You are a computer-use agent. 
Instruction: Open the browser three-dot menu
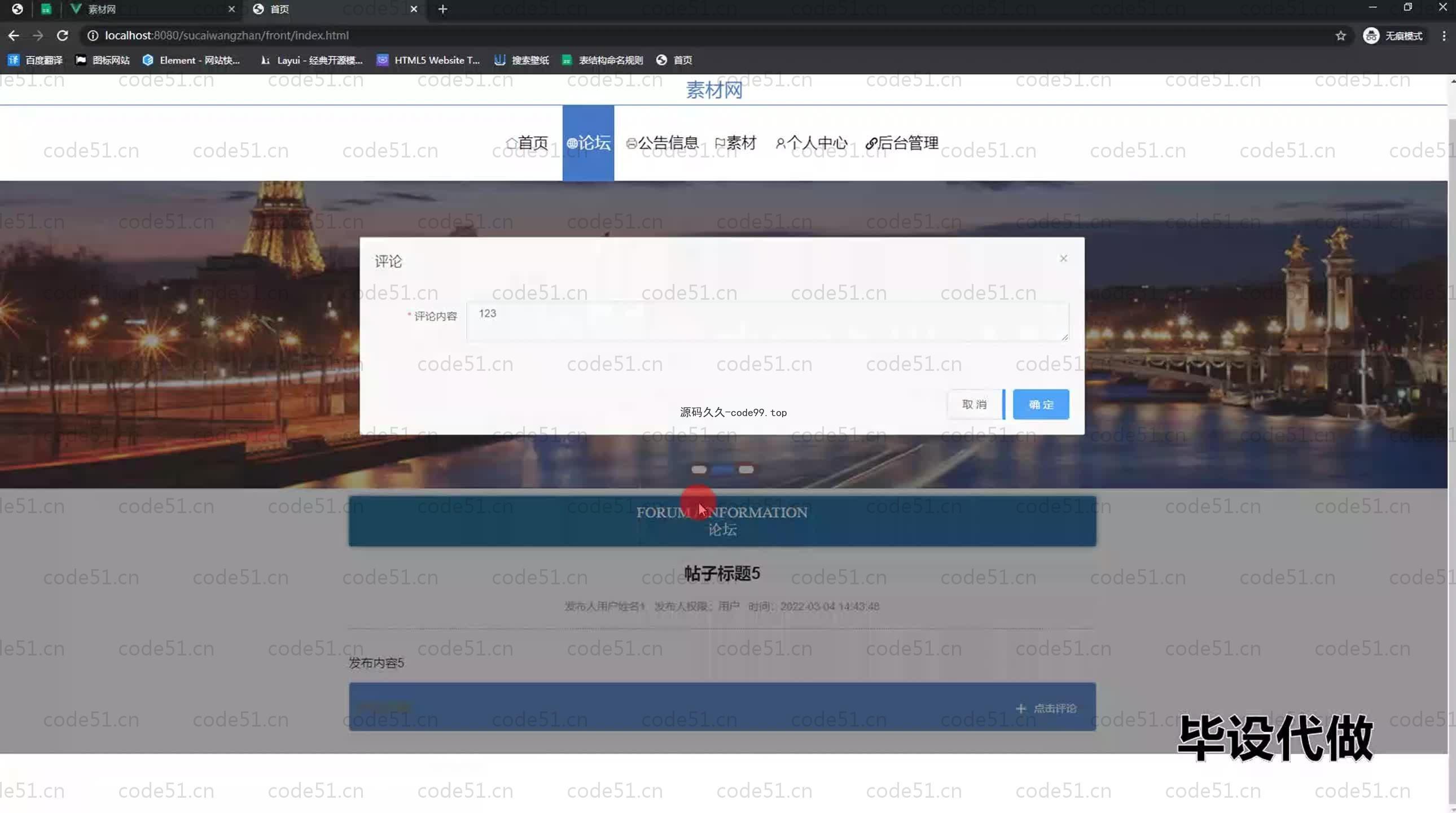click(x=1444, y=36)
